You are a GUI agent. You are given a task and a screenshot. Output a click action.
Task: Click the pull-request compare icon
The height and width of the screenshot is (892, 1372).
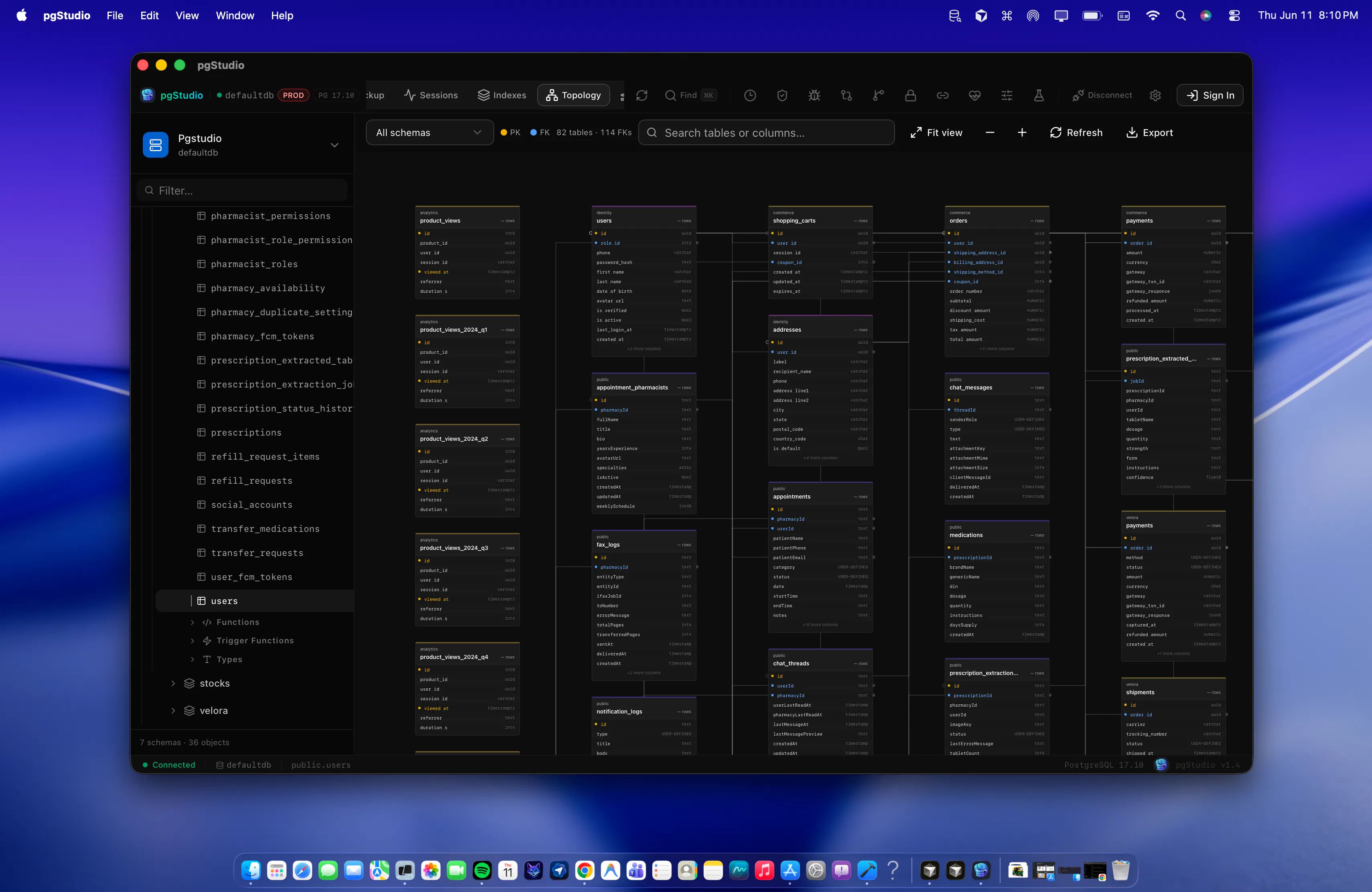point(846,95)
